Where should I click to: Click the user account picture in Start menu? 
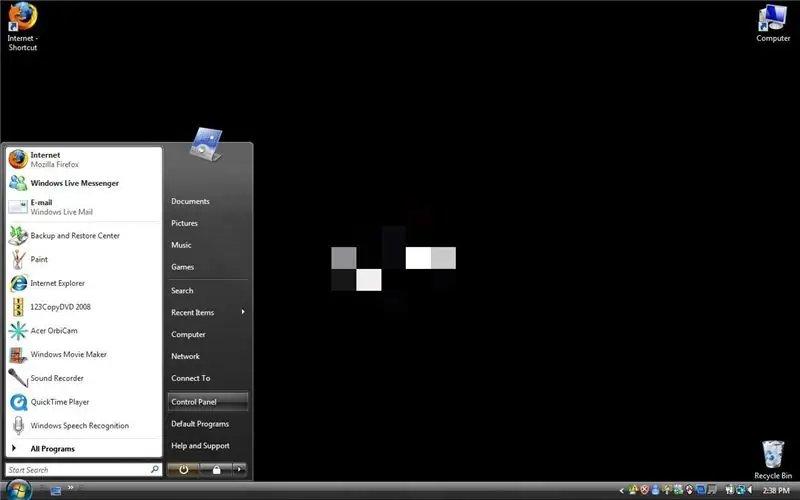tap(206, 144)
